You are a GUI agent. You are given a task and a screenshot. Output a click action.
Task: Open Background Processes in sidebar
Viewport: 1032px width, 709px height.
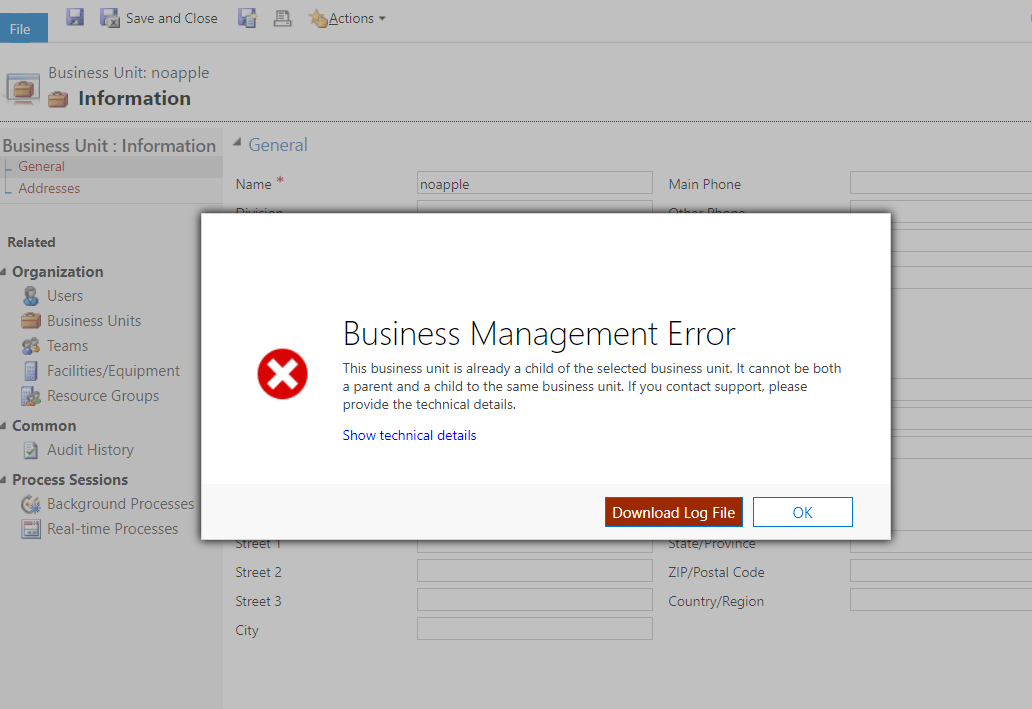point(119,504)
